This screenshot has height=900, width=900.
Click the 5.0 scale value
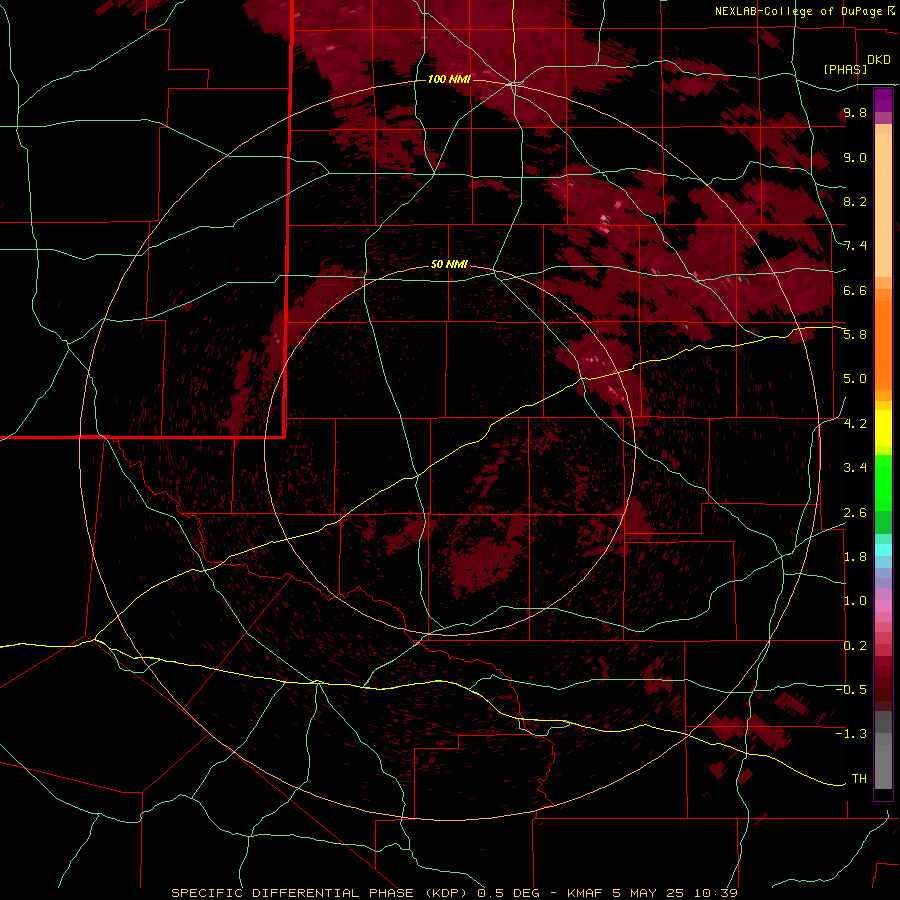[855, 379]
